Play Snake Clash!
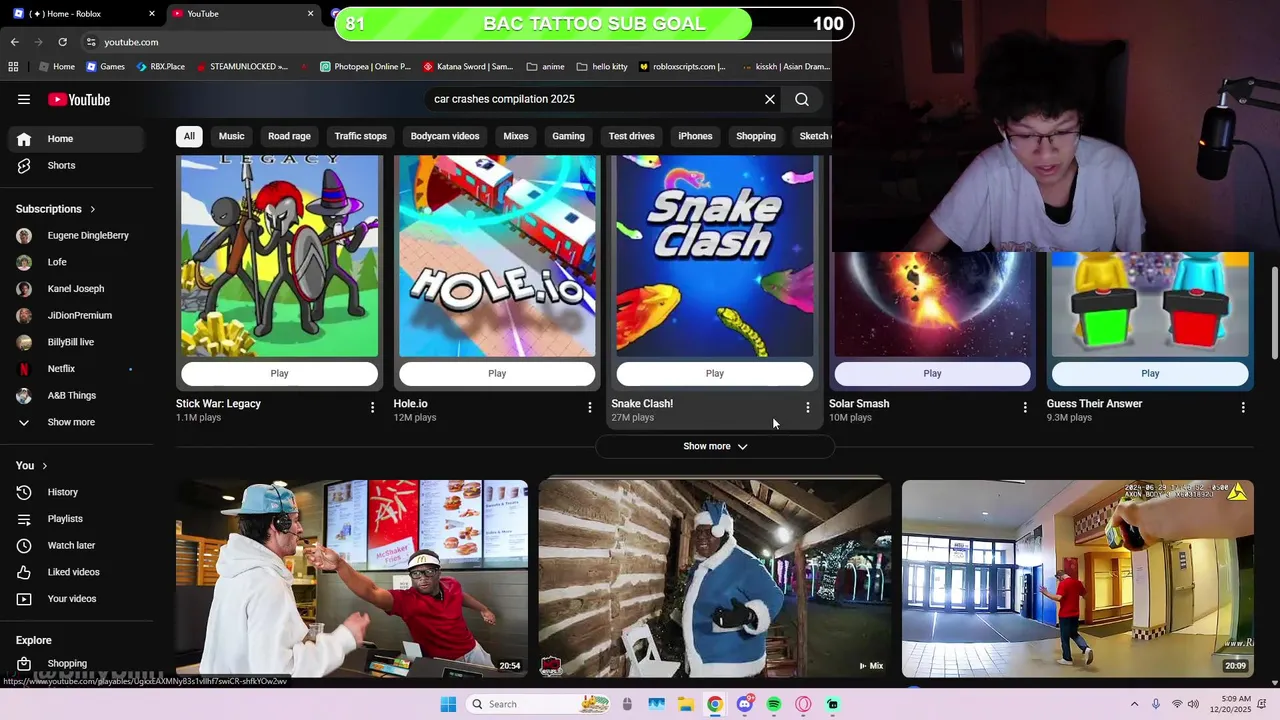 point(715,374)
